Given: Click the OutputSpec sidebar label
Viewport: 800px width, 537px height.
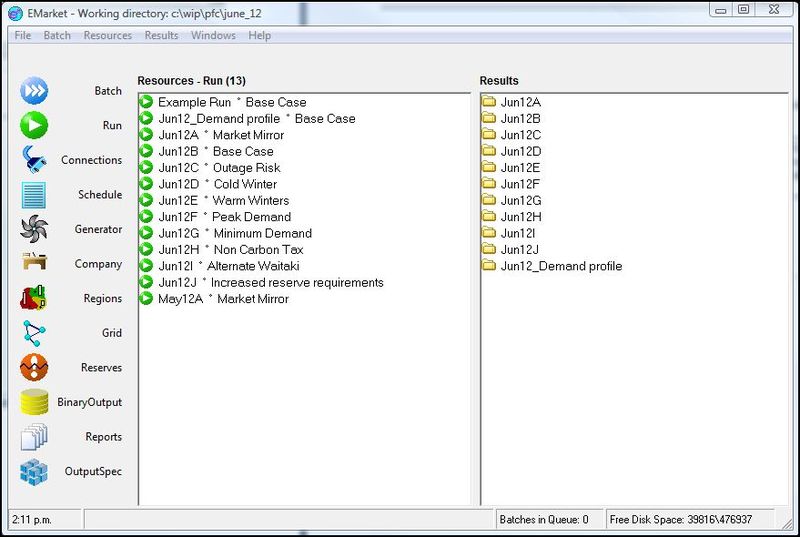Looking at the screenshot, I should click(93, 471).
